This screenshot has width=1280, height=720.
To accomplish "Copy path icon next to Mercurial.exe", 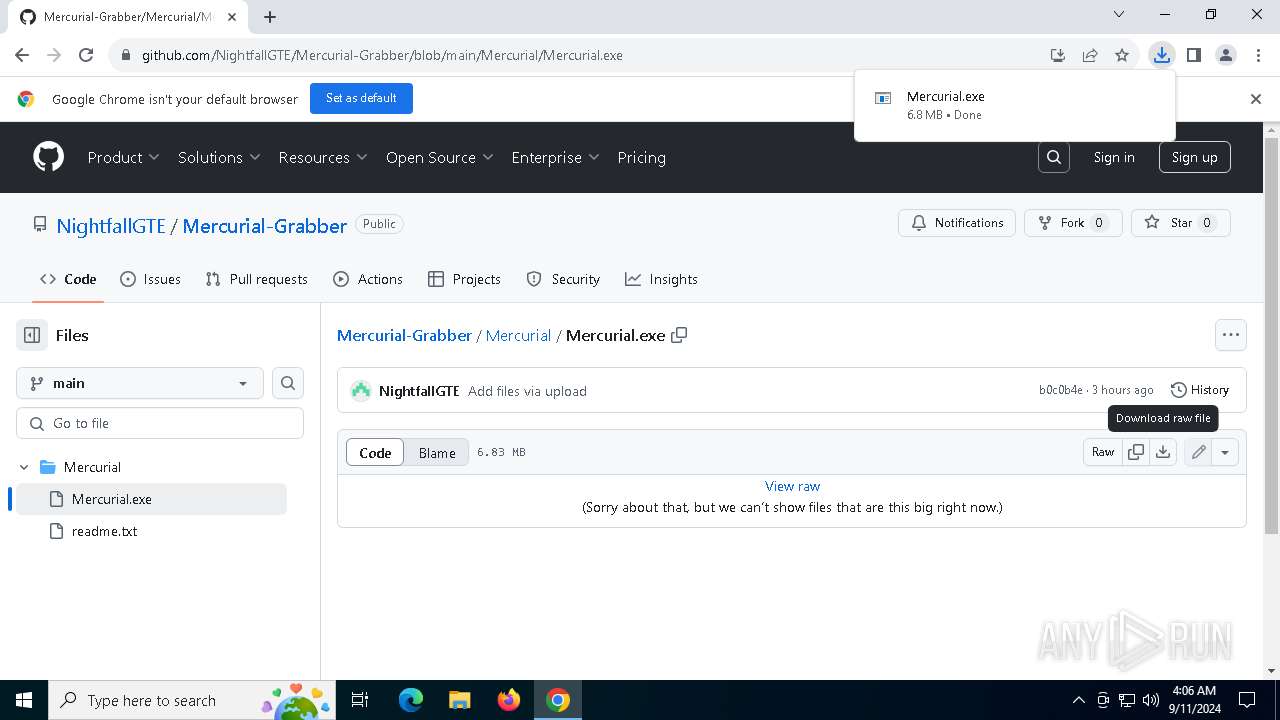I will click(x=679, y=335).
